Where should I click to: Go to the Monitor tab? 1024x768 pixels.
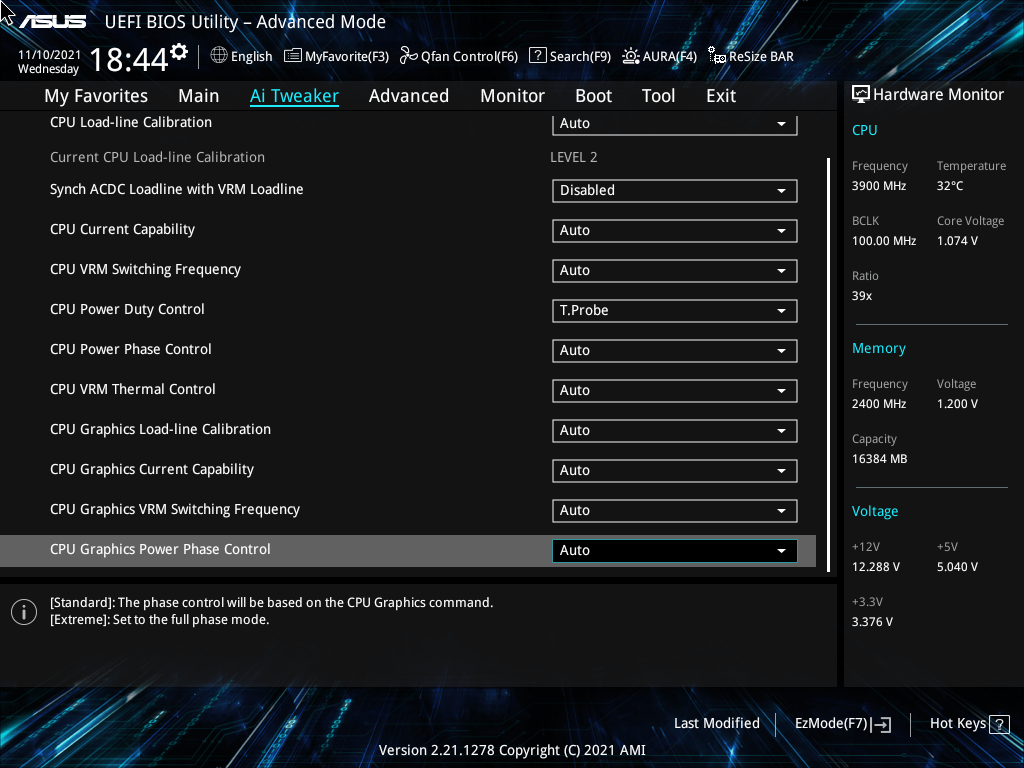tap(512, 96)
